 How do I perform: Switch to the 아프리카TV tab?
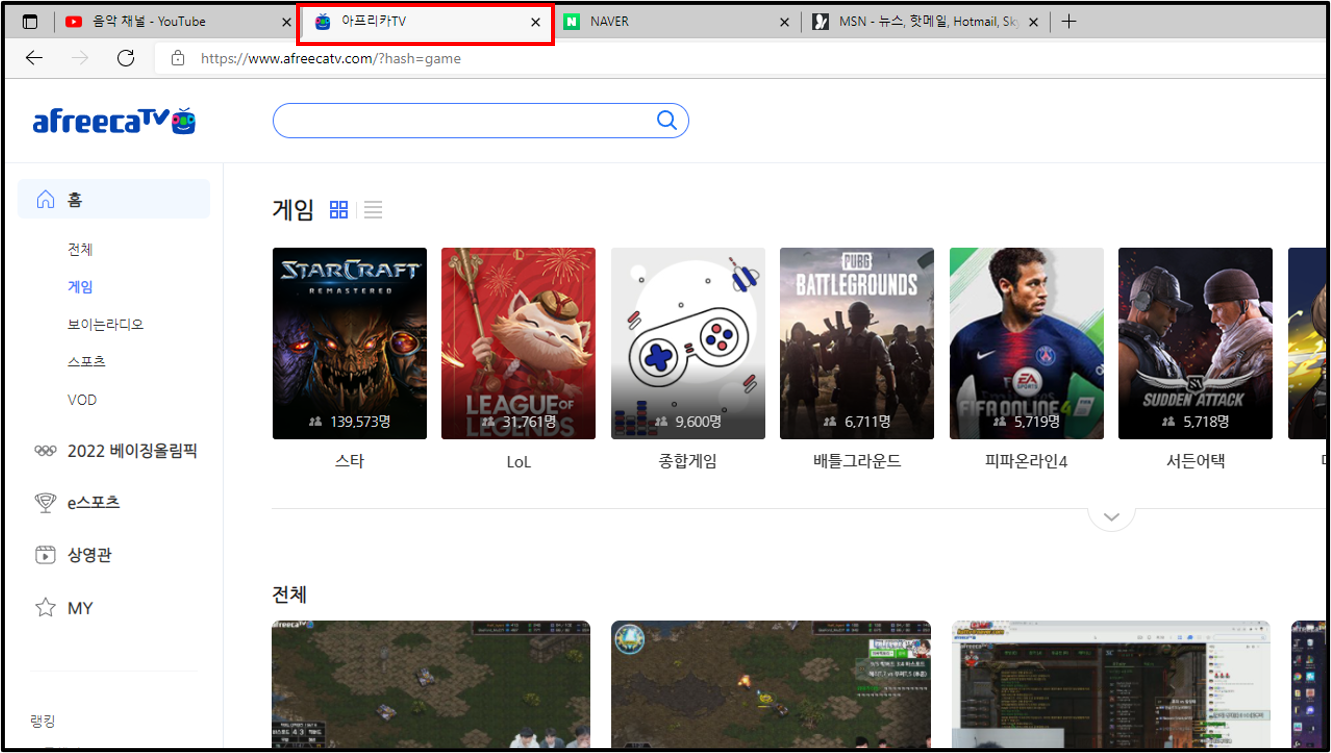point(425,22)
